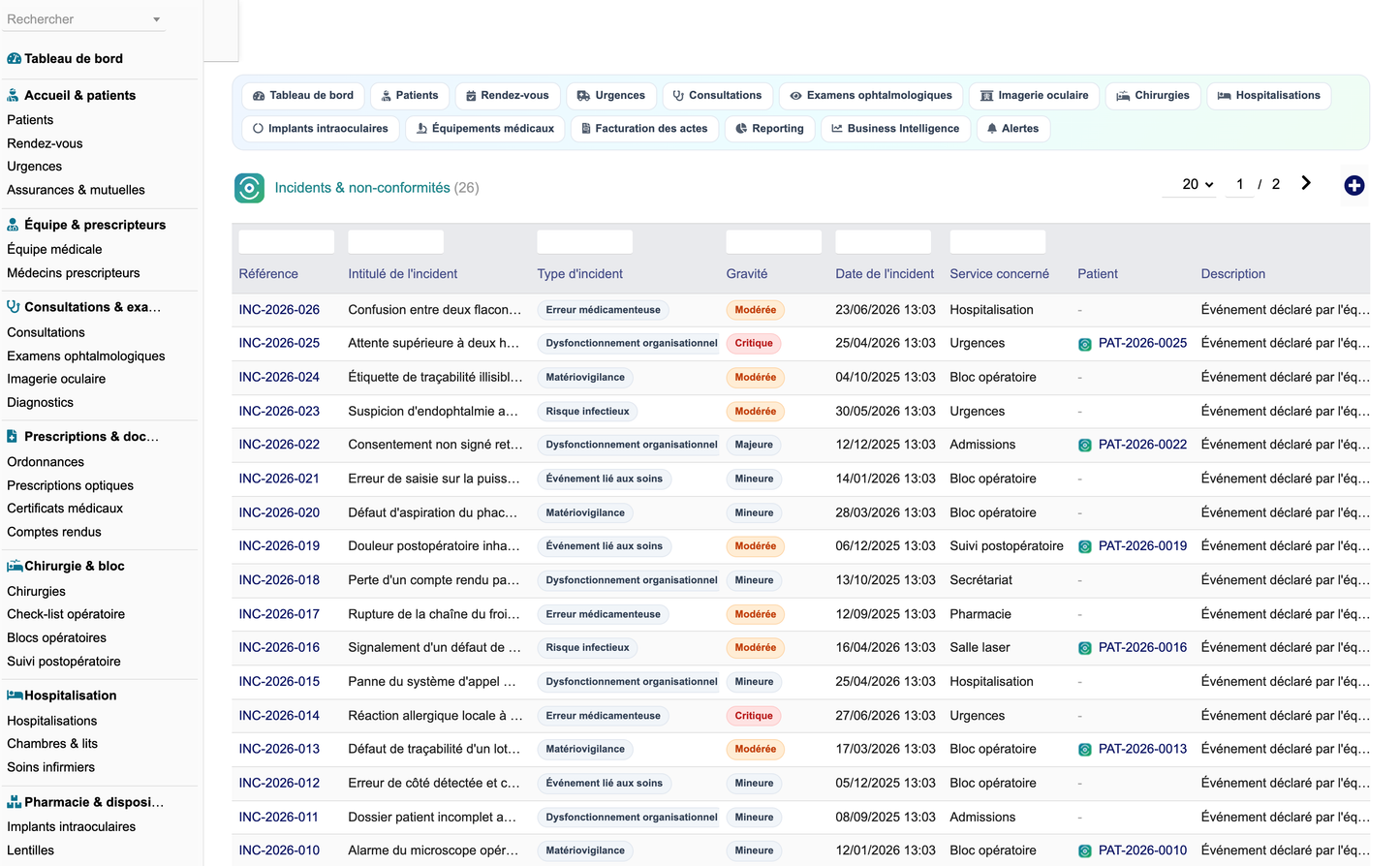
Task: Open Tableau de bord tab in the top navigation
Action: click(303, 96)
